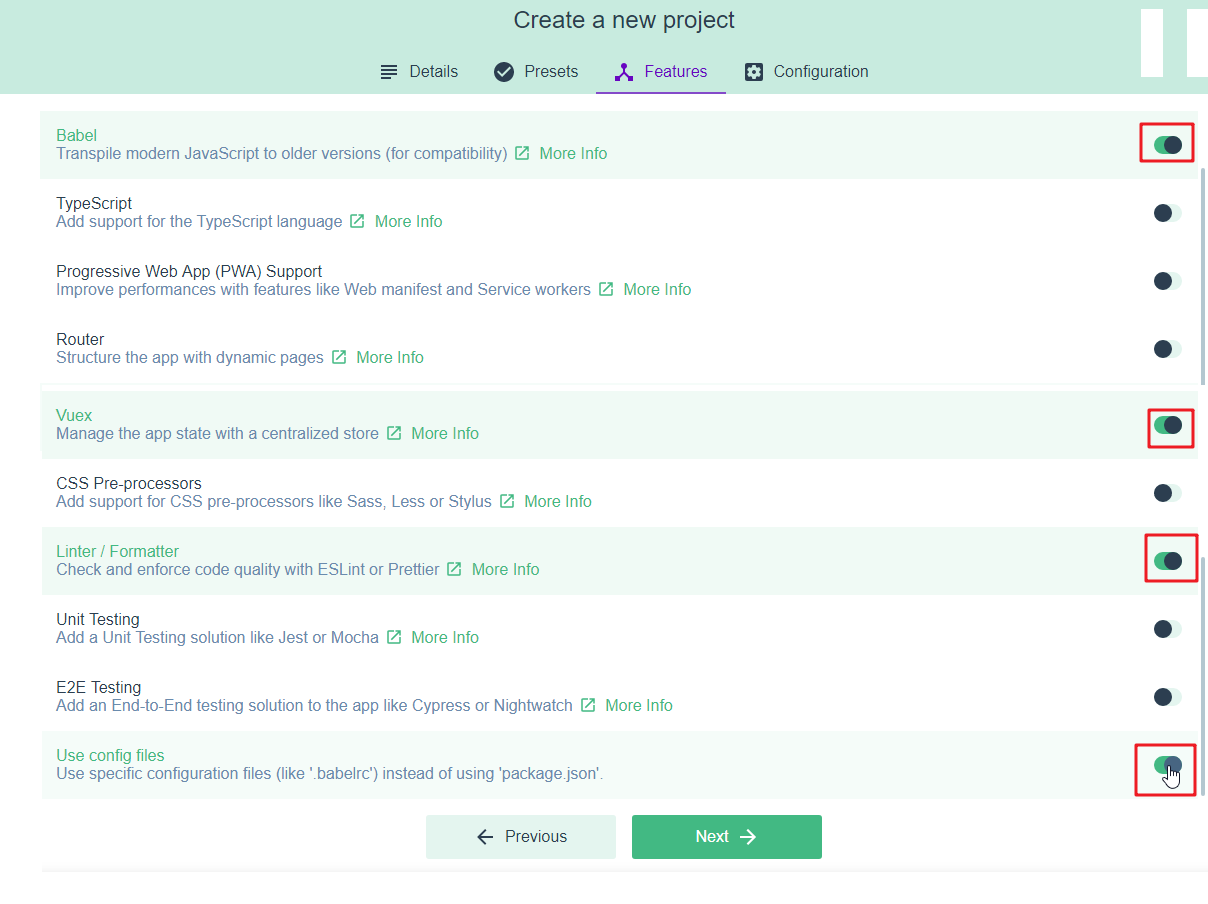Disable the Babel feature toggle
This screenshot has height=904, width=1208.
[x=1167, y=145]
